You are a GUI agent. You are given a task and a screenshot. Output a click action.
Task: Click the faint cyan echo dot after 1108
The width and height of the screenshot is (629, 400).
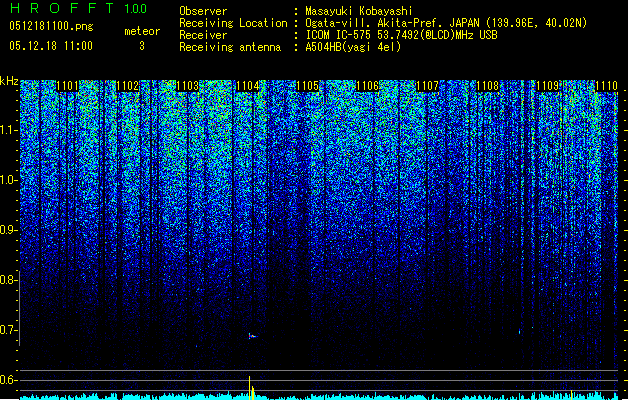519,332
